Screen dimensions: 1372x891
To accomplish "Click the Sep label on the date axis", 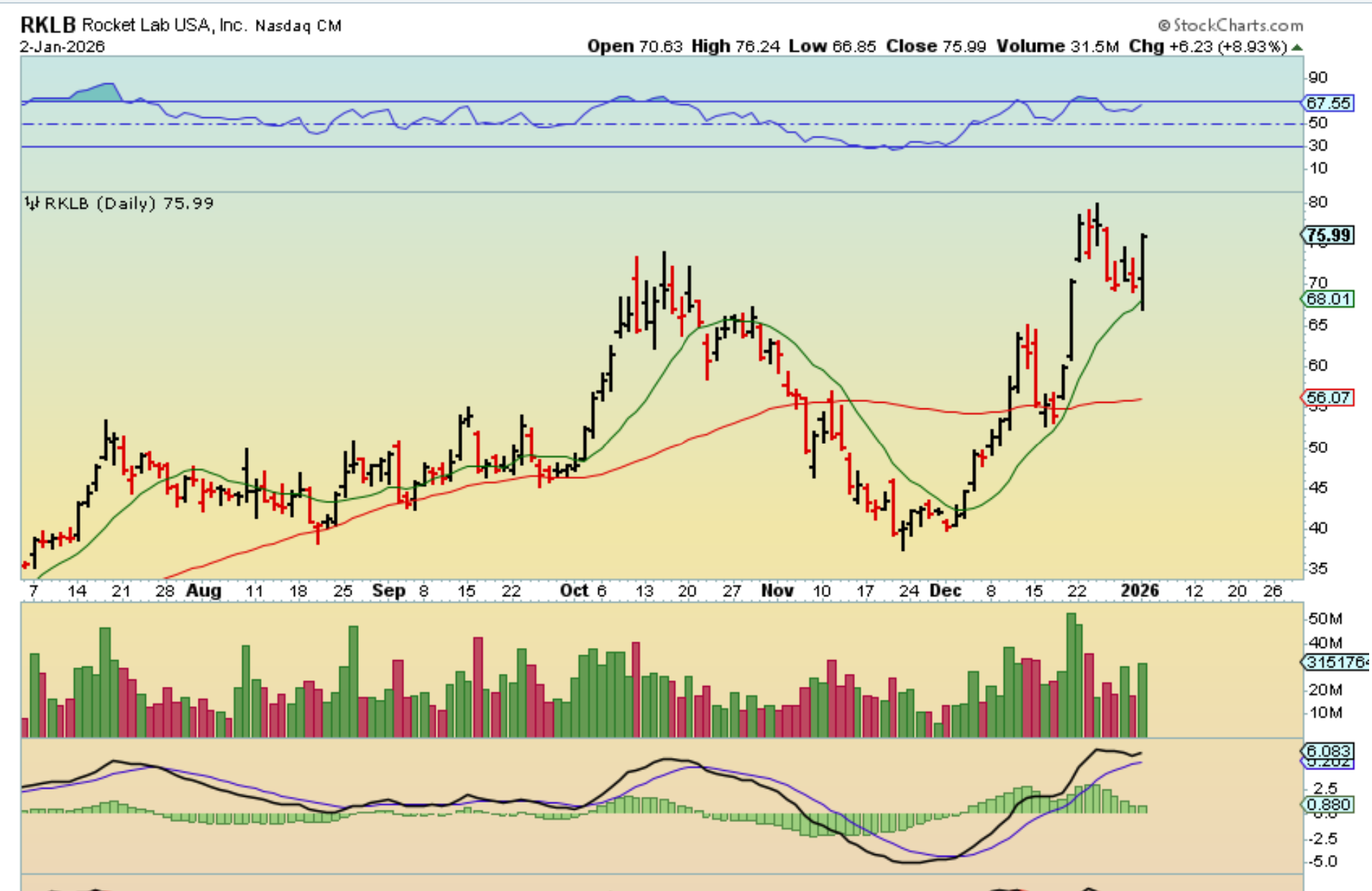I will pyautogui.click(x=389, y=591).
